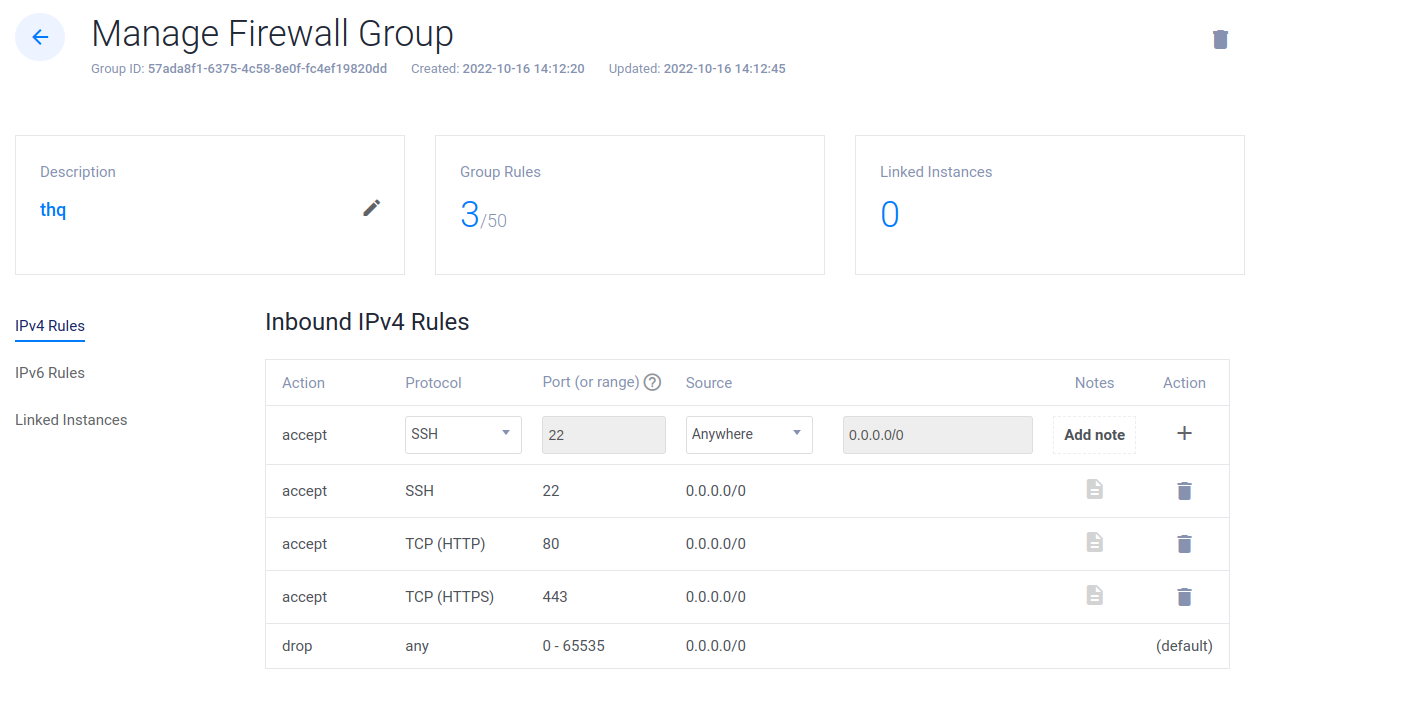Expand the Source dropdown showing Anywhere
This screenshot has height=707, width=1406.
click(749, 434)
